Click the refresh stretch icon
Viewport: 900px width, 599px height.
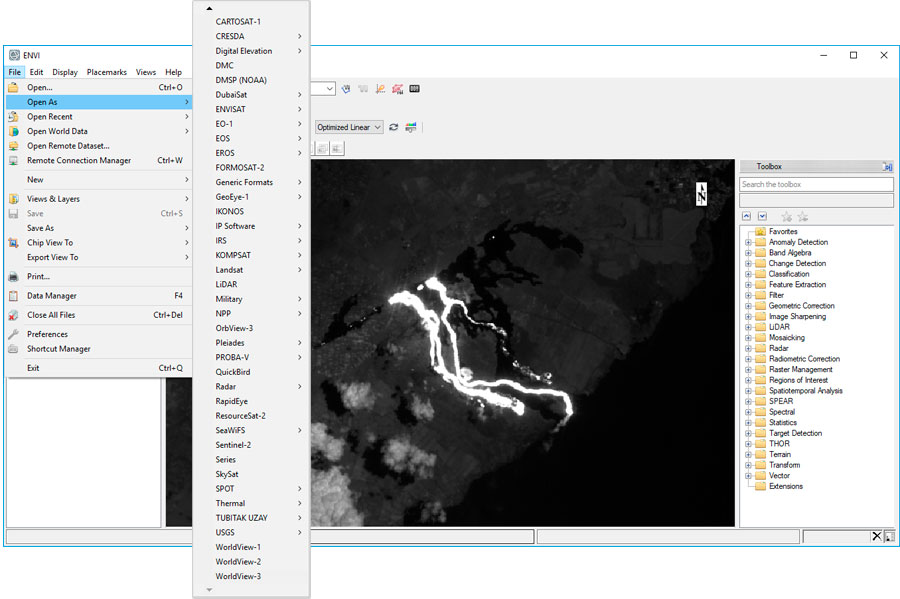pyautogui.click(x=393, y=127)
